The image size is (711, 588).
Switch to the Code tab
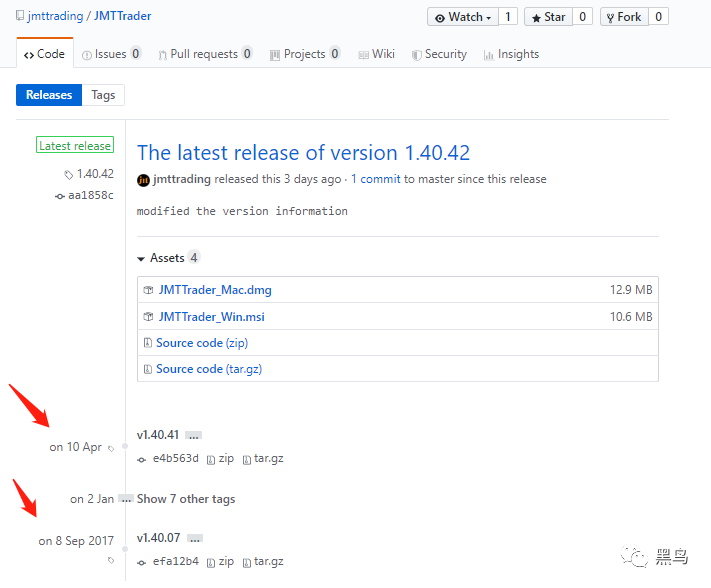(x=44, y=54)
